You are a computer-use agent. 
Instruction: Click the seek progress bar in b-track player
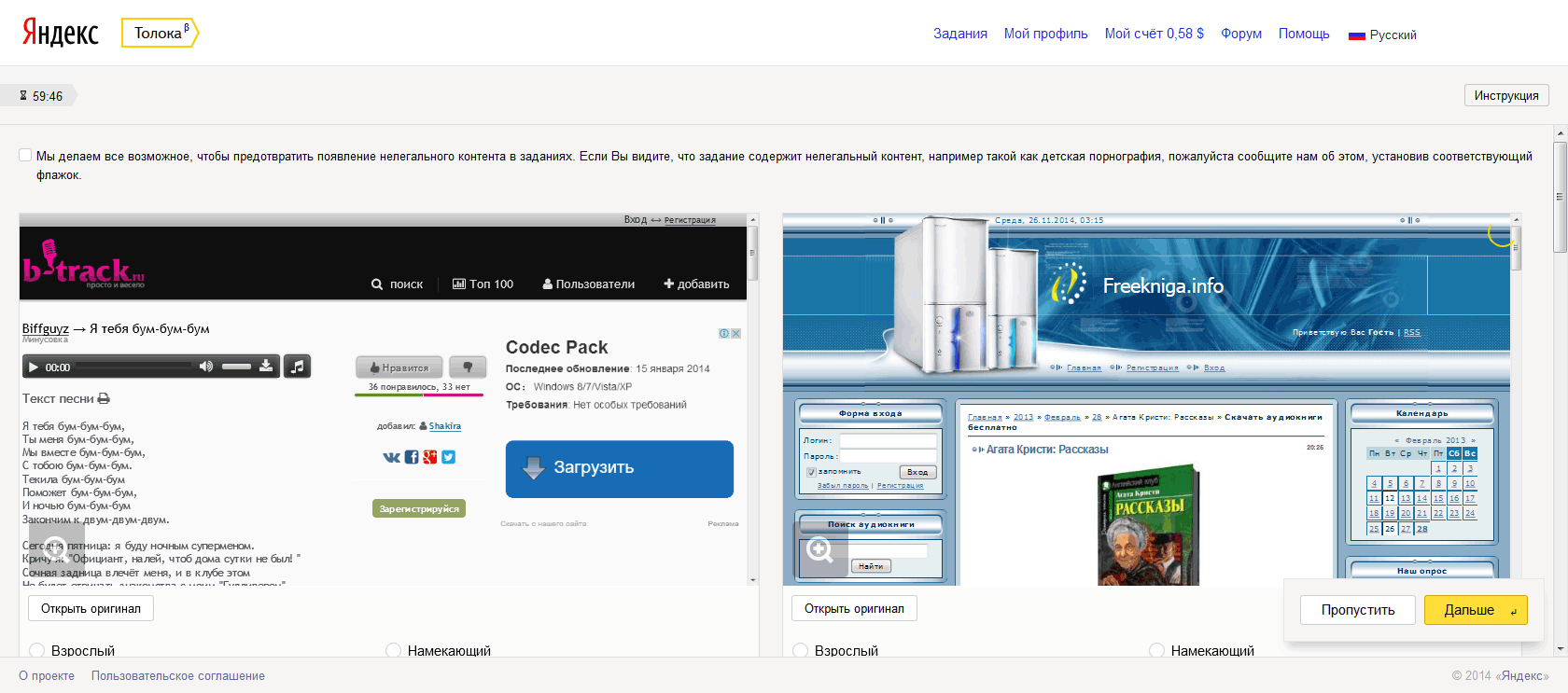(x=133, y=367)
